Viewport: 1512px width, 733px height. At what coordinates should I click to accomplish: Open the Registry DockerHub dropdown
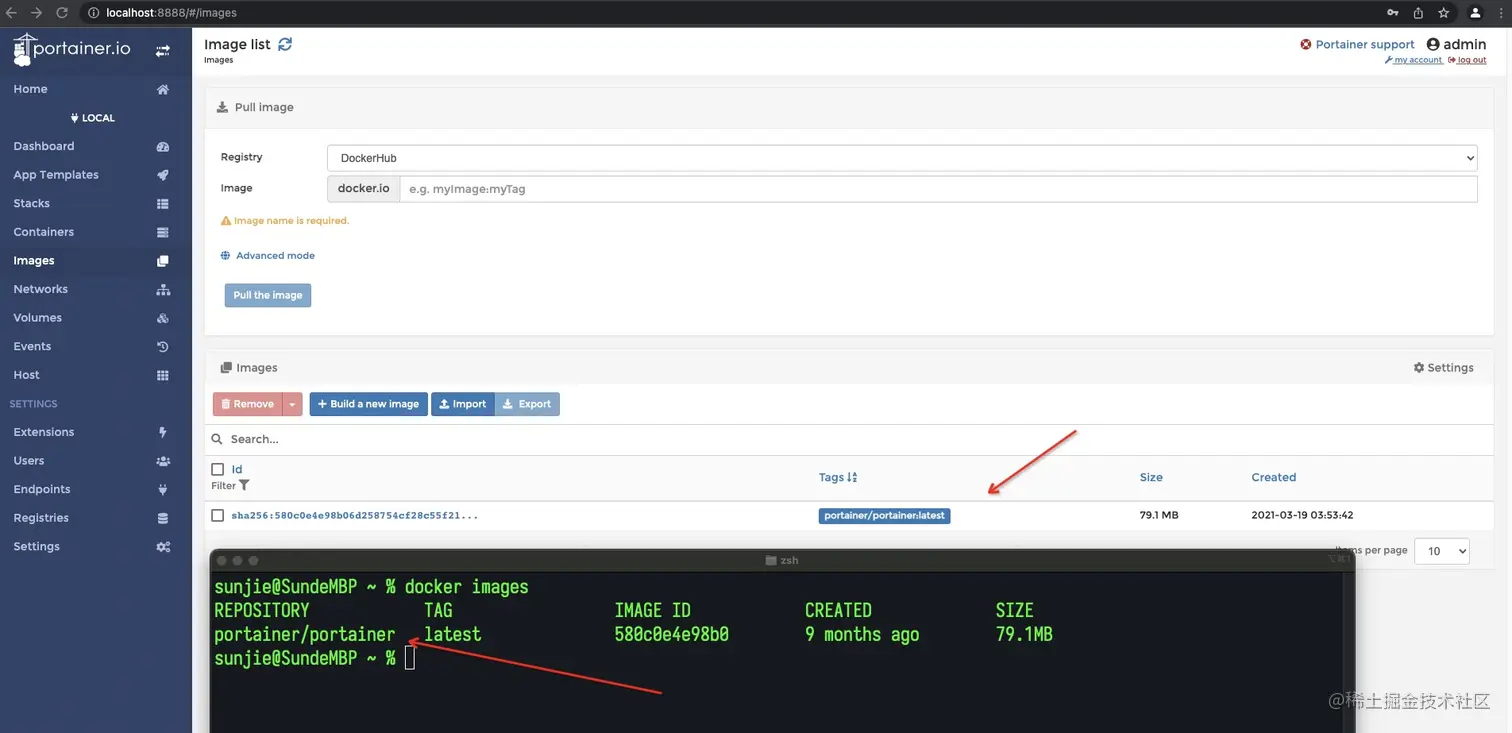902,158
